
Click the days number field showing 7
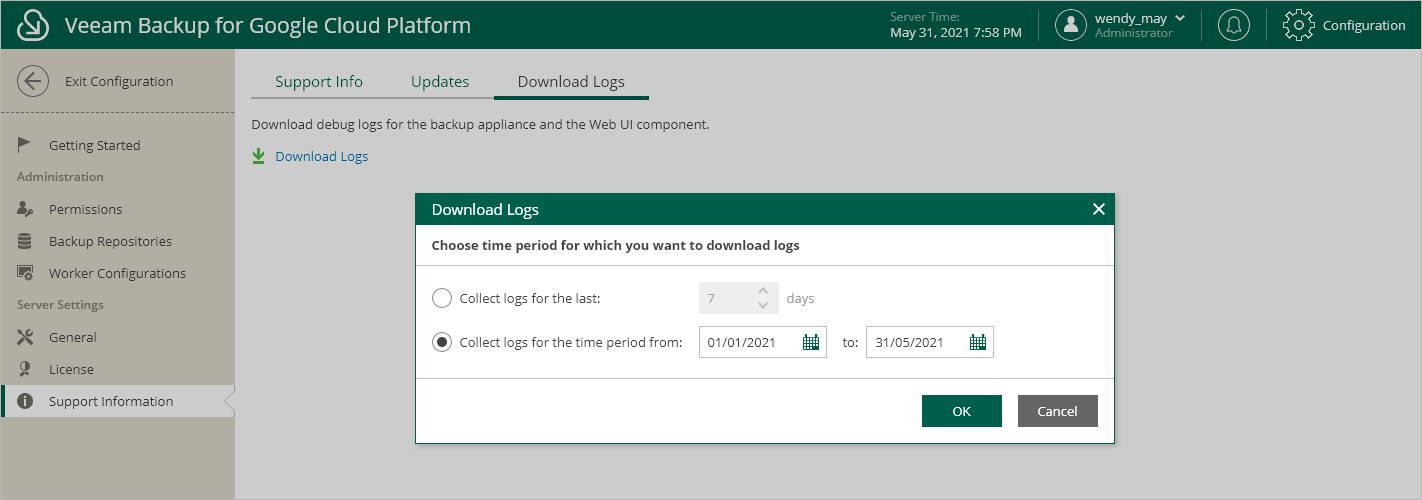point(738,298)
